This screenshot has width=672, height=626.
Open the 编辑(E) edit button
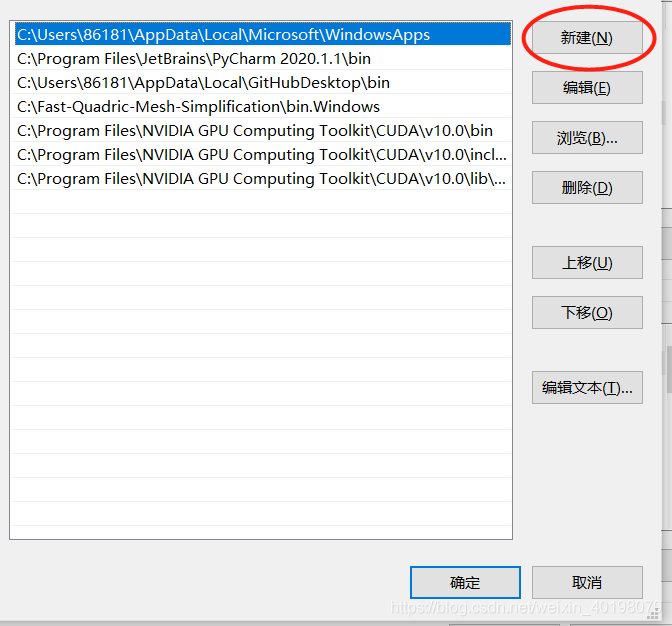pyautogui.click(x=587, y=88)
